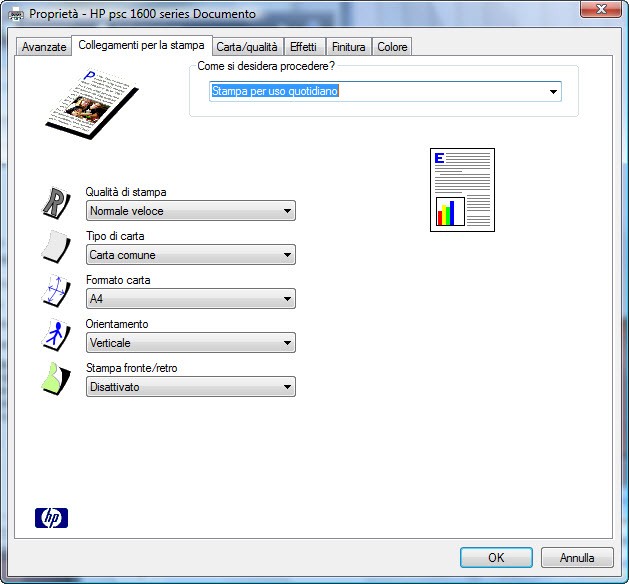Switch to the Carta/qualità tab
This screenshot has height=584, width=629.
247,47
